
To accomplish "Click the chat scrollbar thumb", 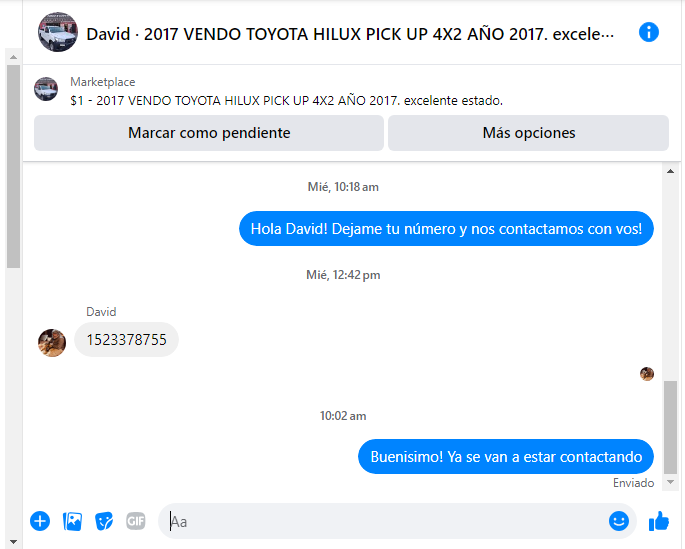I will coord(670,427).
